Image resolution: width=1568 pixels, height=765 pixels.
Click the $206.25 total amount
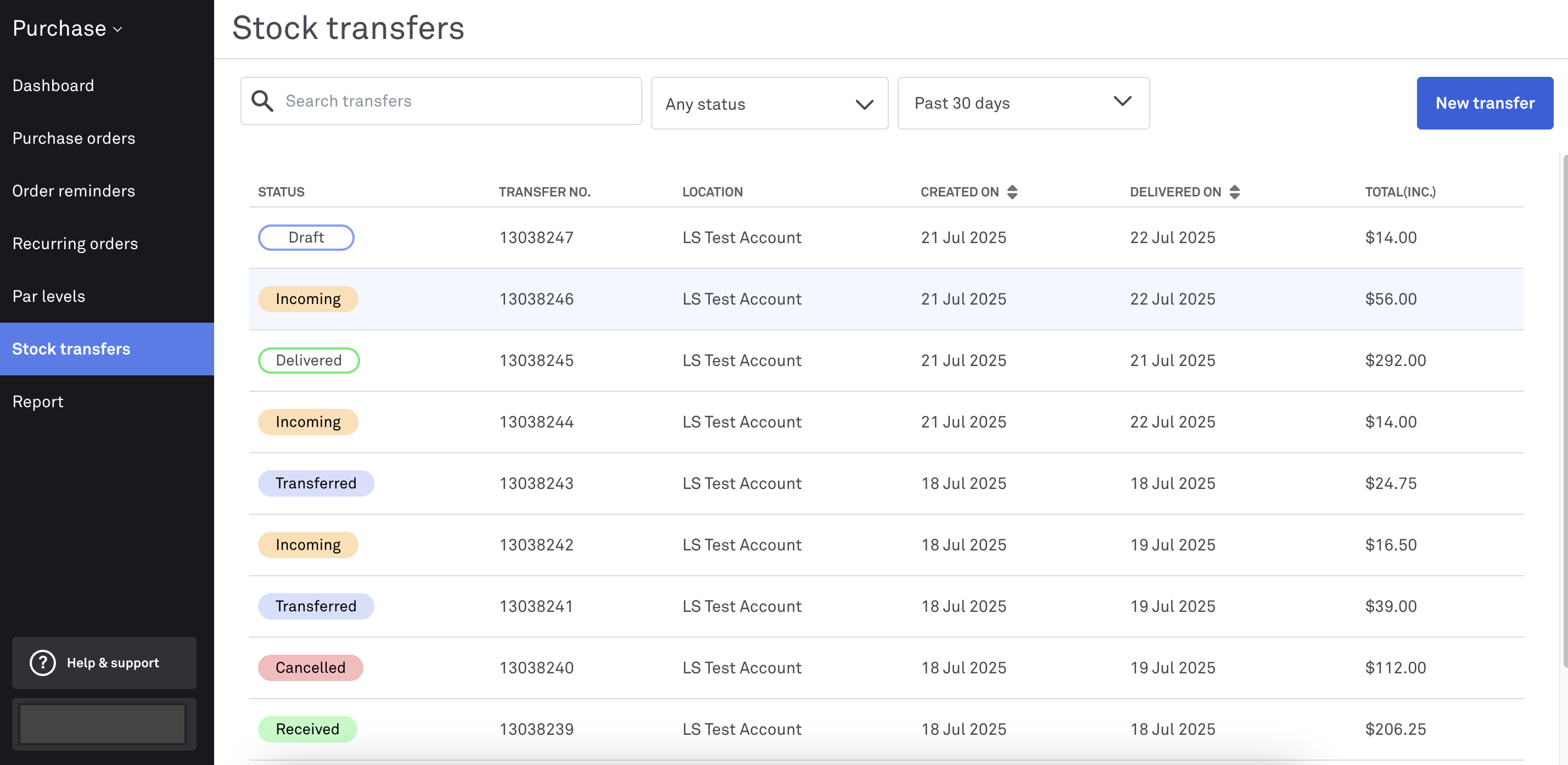[1395, 730]
